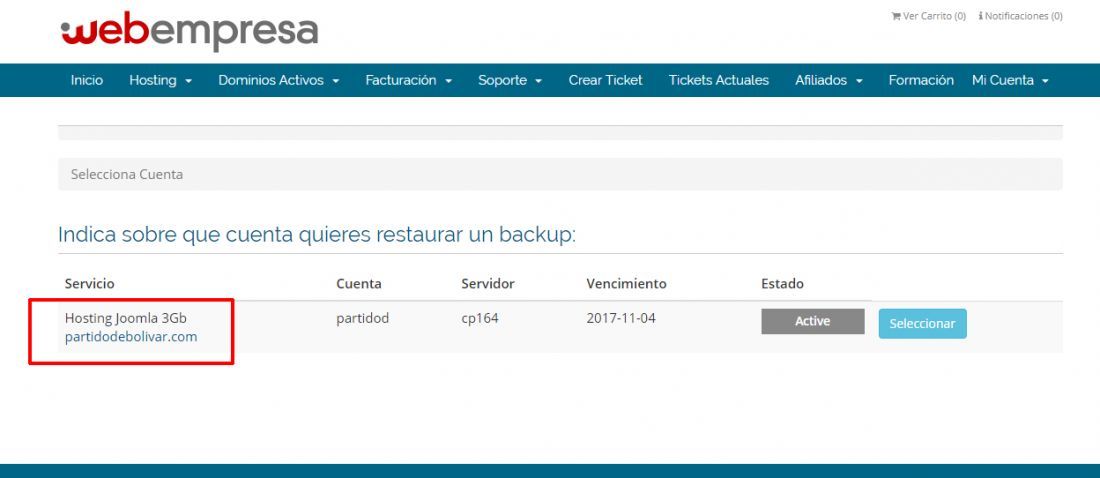Click Hosting Joomla 3Gb service text

126,318
